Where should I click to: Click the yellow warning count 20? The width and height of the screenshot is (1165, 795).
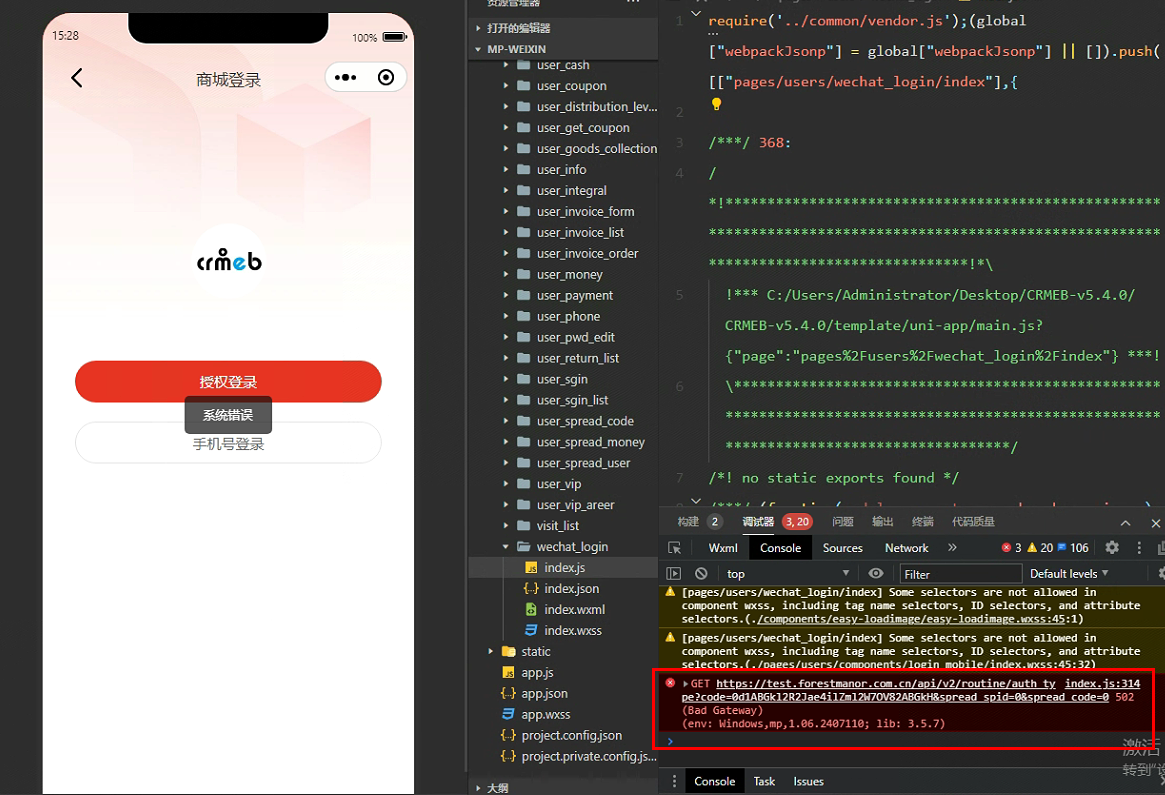point(1040,548)
